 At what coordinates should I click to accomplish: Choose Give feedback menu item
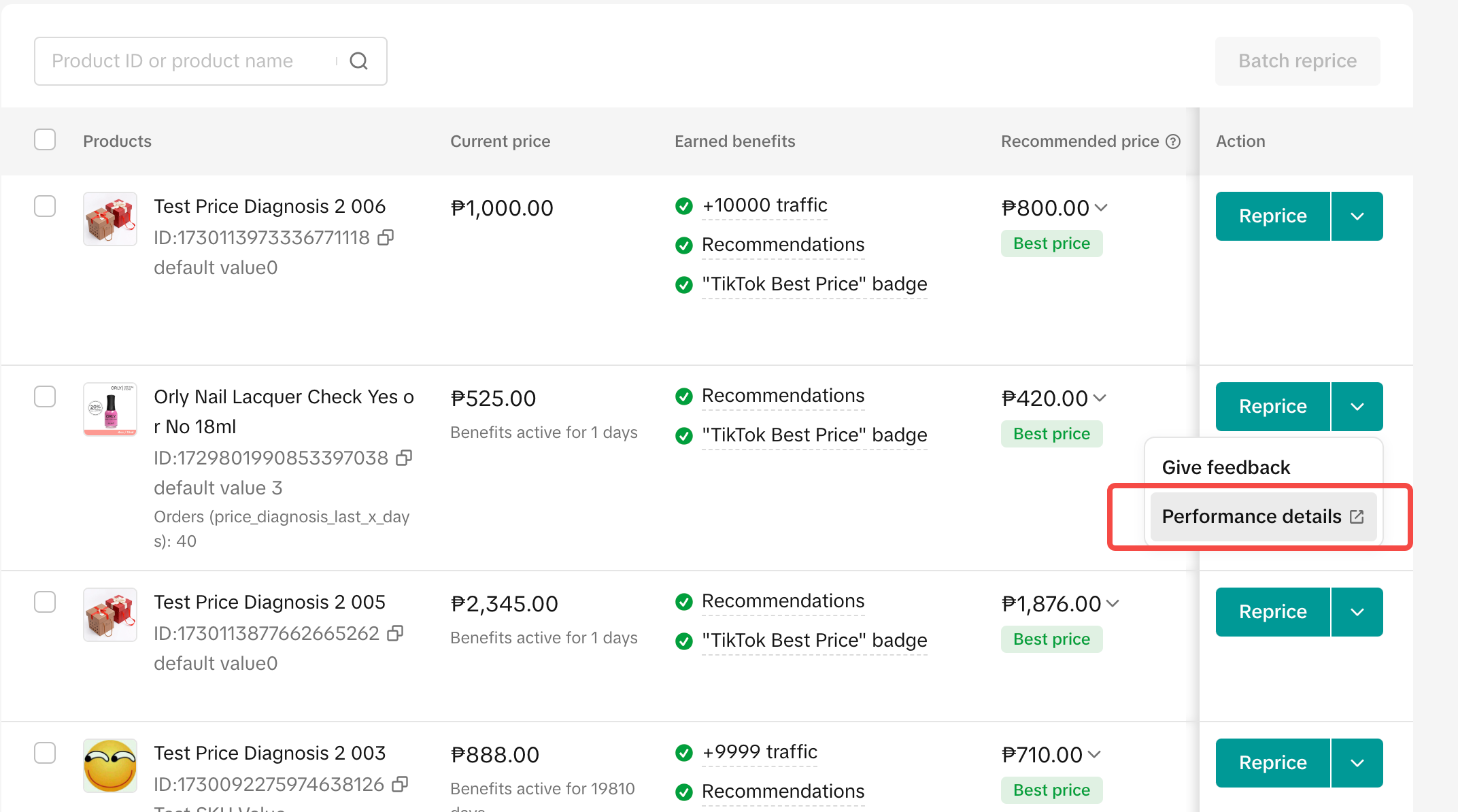pyautogui.click(x=1225, y=468)
